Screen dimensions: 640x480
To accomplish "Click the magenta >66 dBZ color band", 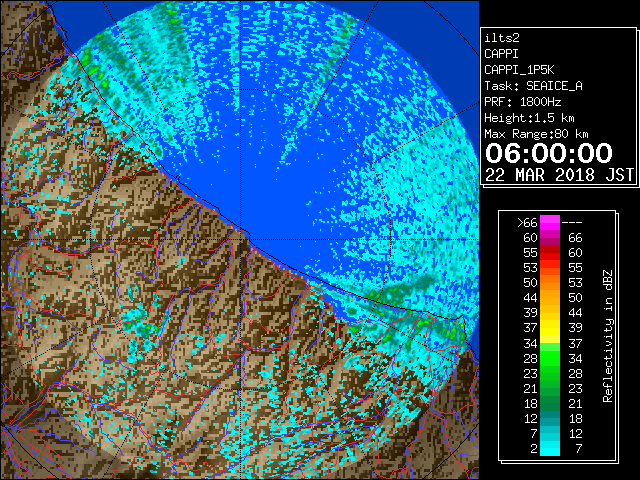I will [x=550, y=223].
